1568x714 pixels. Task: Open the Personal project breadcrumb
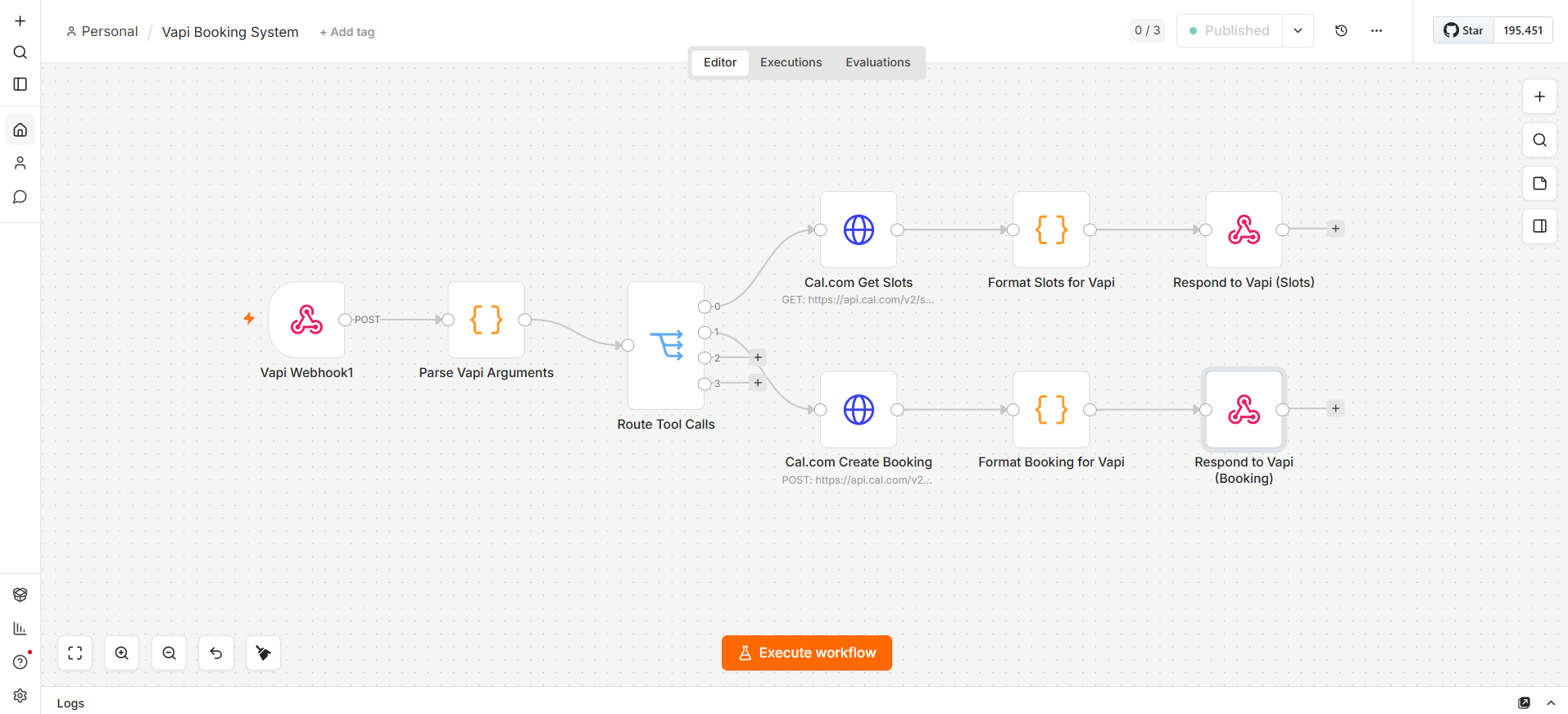(102, 31)
